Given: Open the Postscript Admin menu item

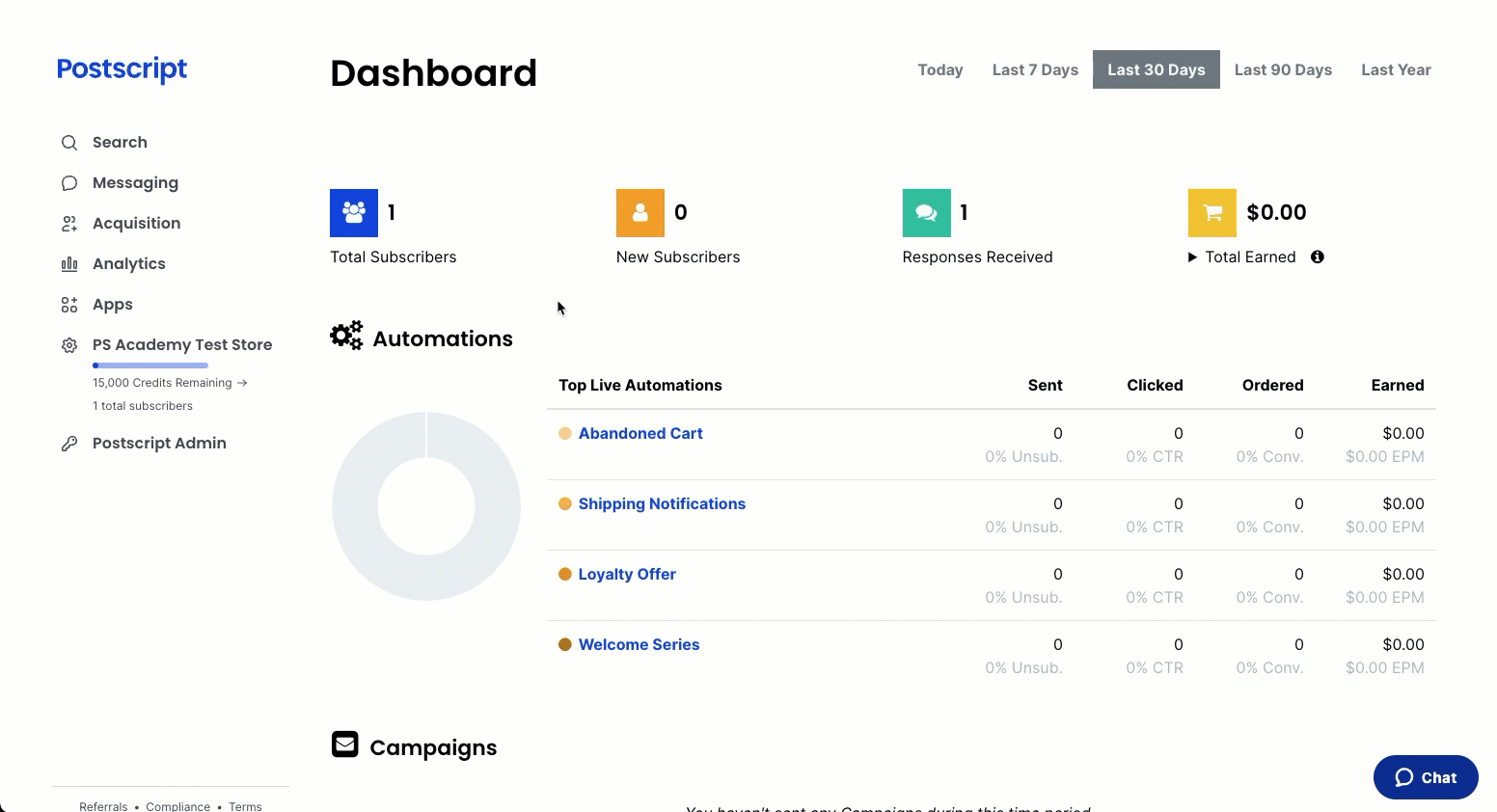Looking at the screenshot, I should coord(159,444).
